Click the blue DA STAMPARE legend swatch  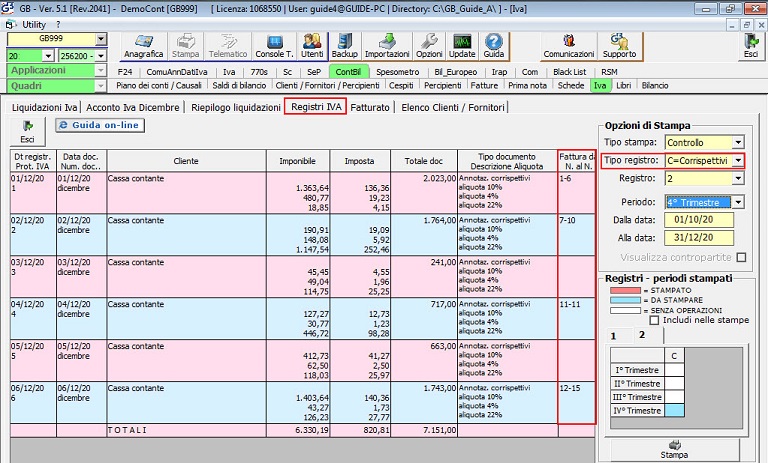coord(625,300)
